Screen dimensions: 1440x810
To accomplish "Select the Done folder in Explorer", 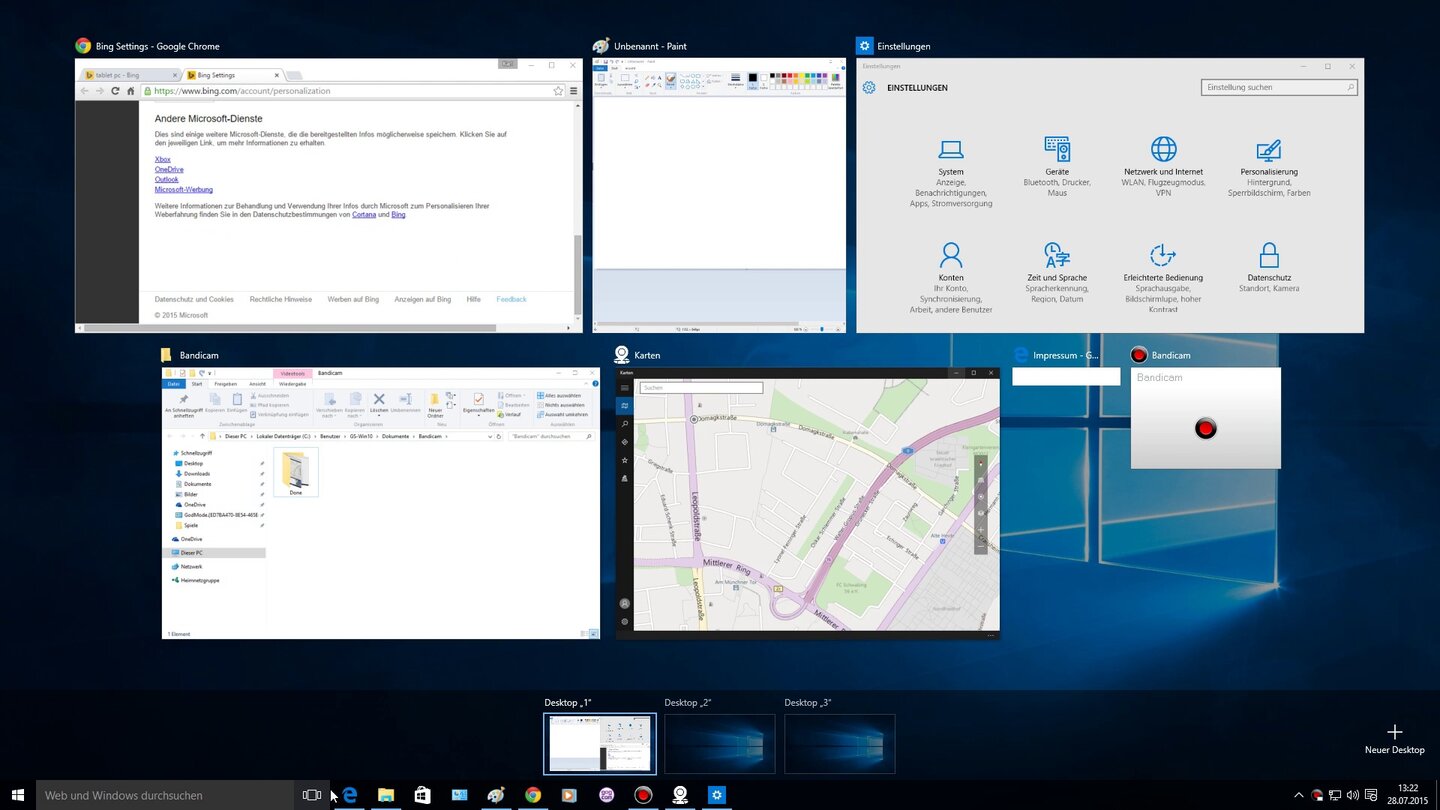I will click(x=296, y=472).
